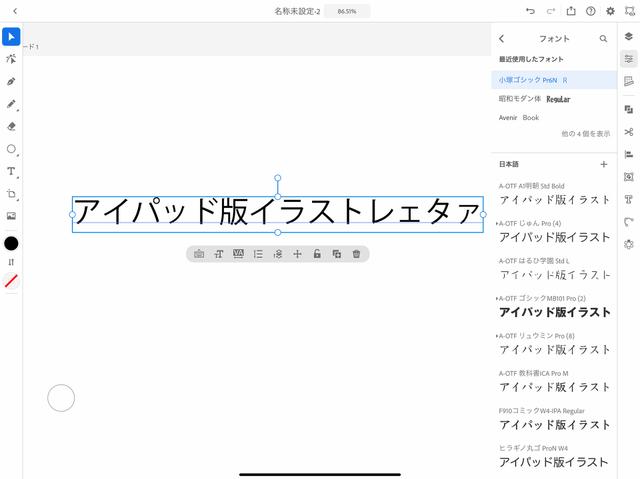
Task: Open the settings gear
Action: coord(610,11)
